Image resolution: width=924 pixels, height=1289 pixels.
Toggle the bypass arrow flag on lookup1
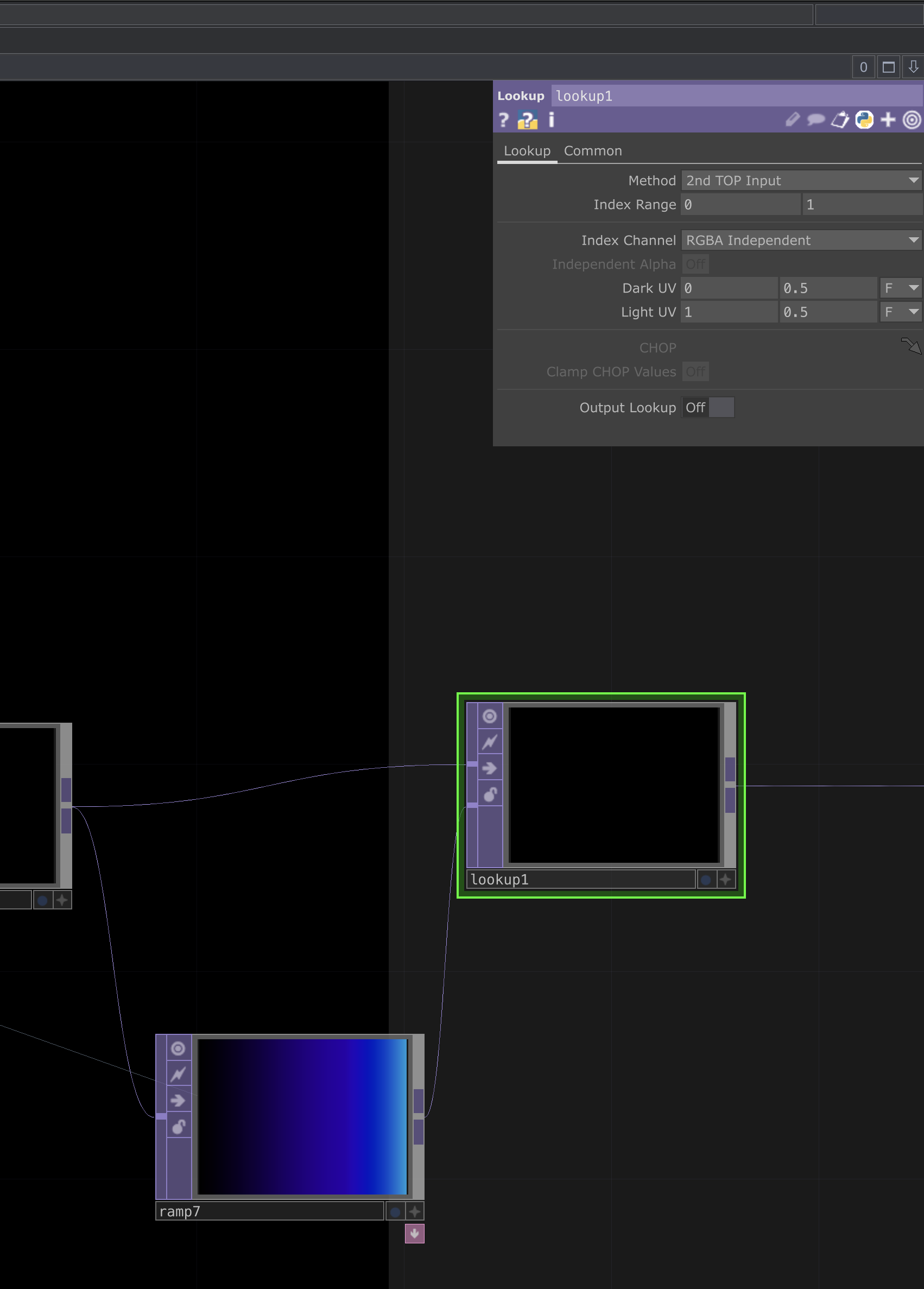[x=489, y=768]
